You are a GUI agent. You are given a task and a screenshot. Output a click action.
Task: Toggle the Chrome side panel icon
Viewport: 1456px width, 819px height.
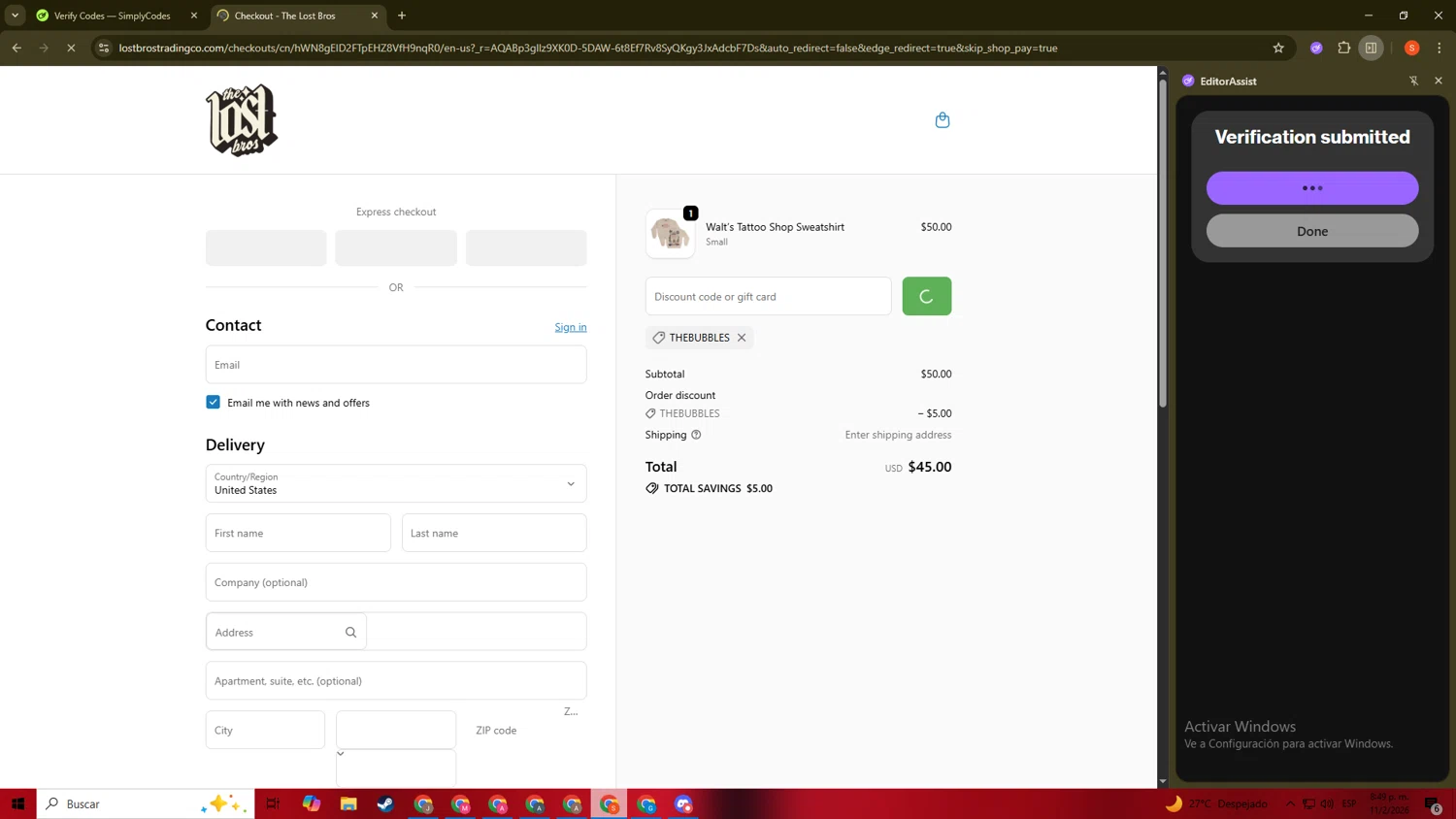1372,48
